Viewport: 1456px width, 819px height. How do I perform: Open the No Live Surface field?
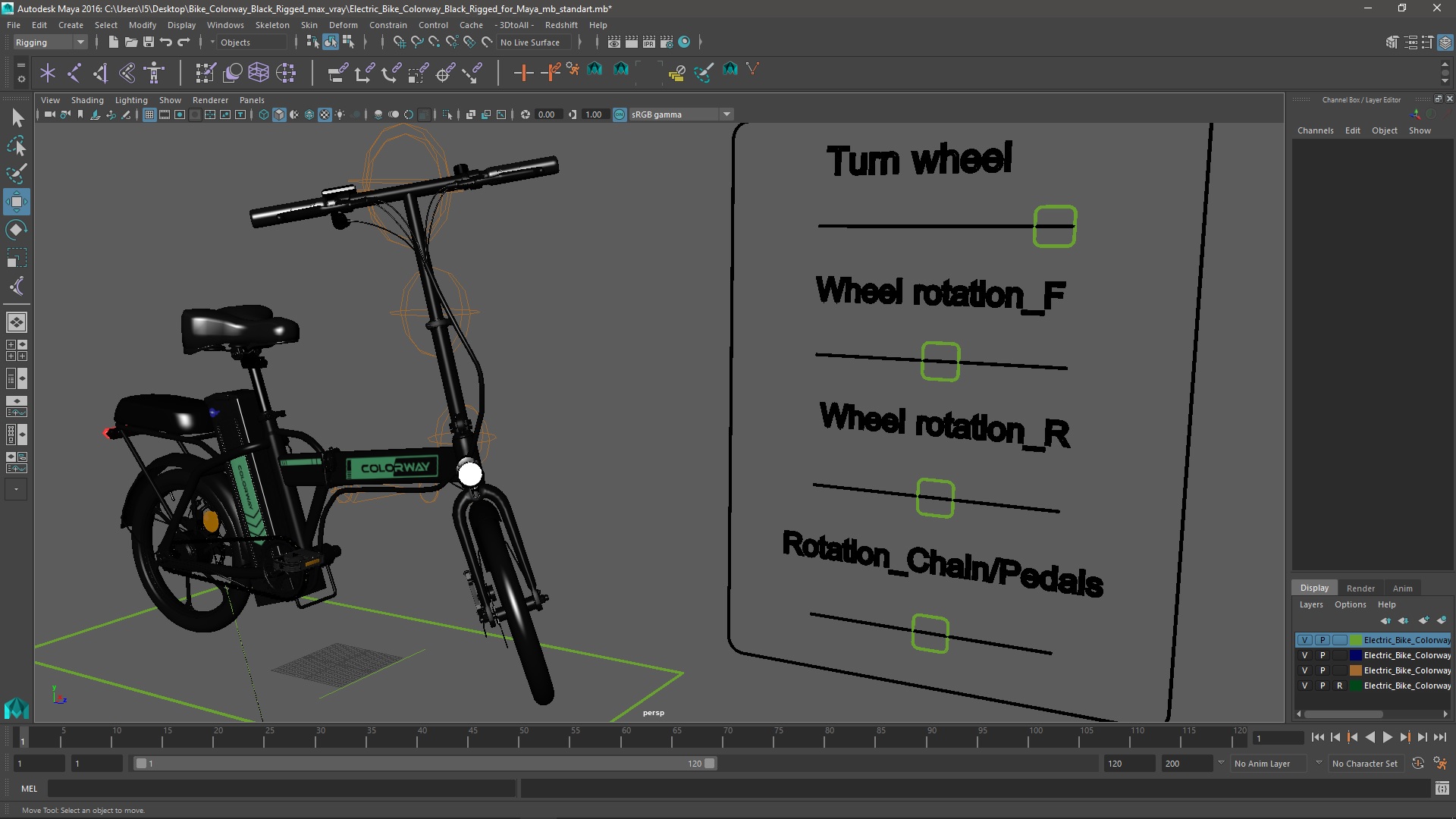coord(534,42)
